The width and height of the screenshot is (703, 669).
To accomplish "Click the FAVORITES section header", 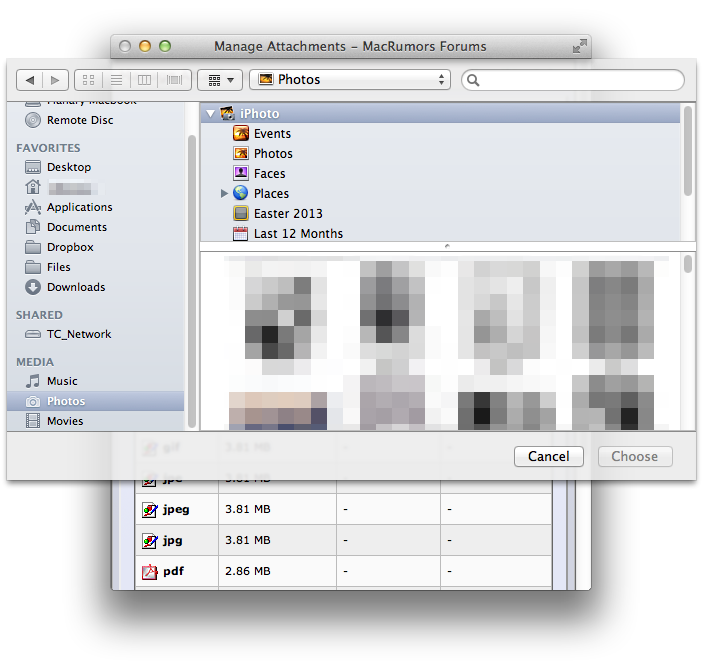I will coord(48,148).
